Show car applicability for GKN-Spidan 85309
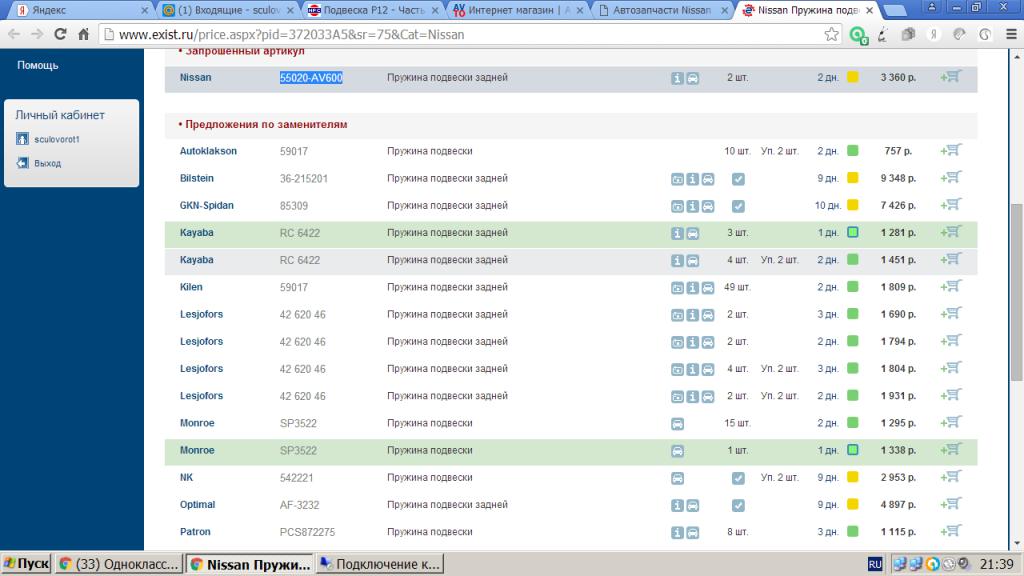The image size is (1024, 576). 708,206
